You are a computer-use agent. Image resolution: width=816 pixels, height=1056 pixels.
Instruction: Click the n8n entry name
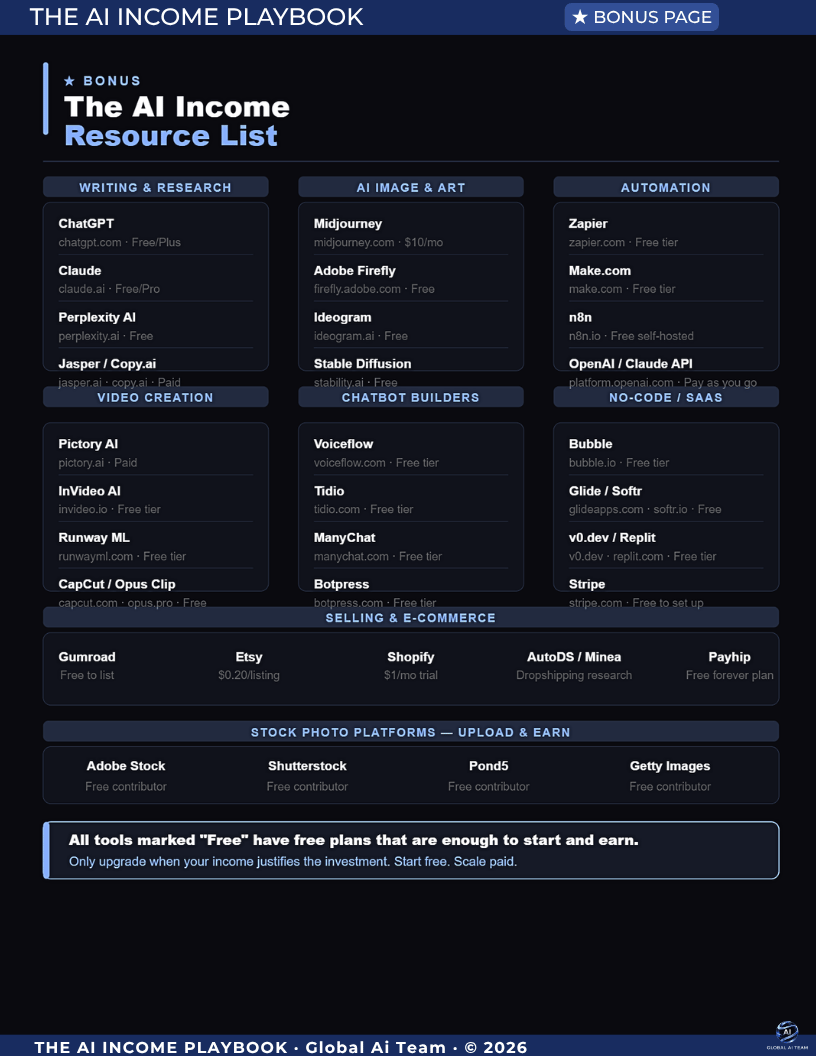580,317
